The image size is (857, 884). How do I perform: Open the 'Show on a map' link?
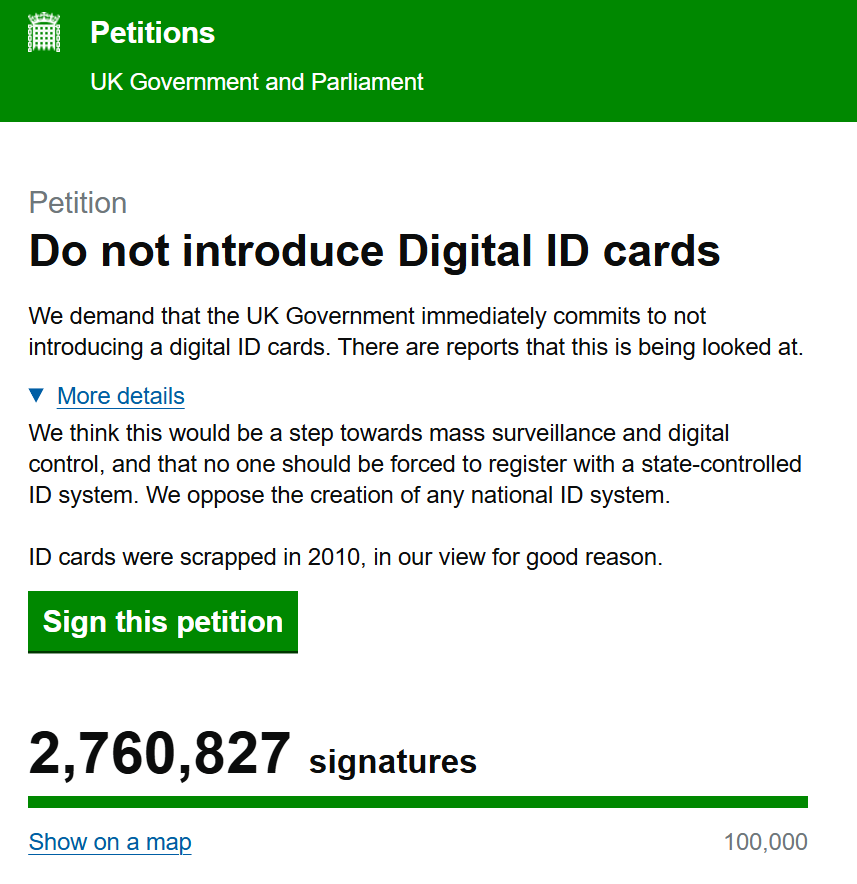(110, 842)
